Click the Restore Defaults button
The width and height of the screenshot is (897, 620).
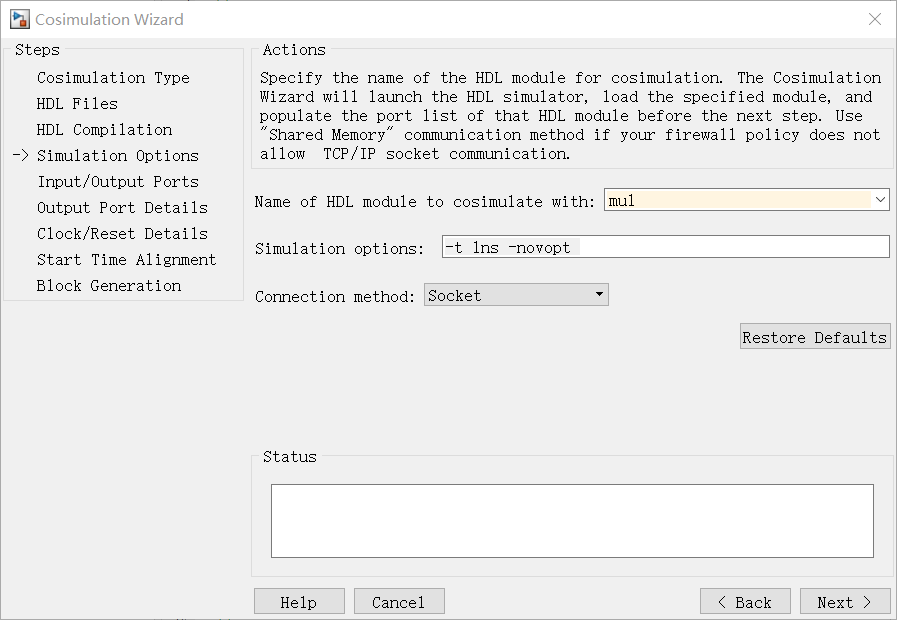coord(815,336)
